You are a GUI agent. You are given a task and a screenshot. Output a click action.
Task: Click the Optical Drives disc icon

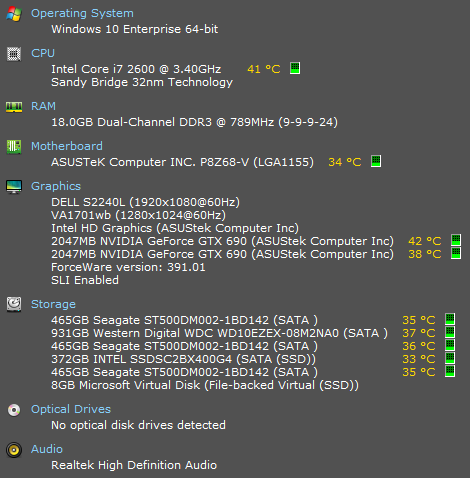[x=14, y=410]
